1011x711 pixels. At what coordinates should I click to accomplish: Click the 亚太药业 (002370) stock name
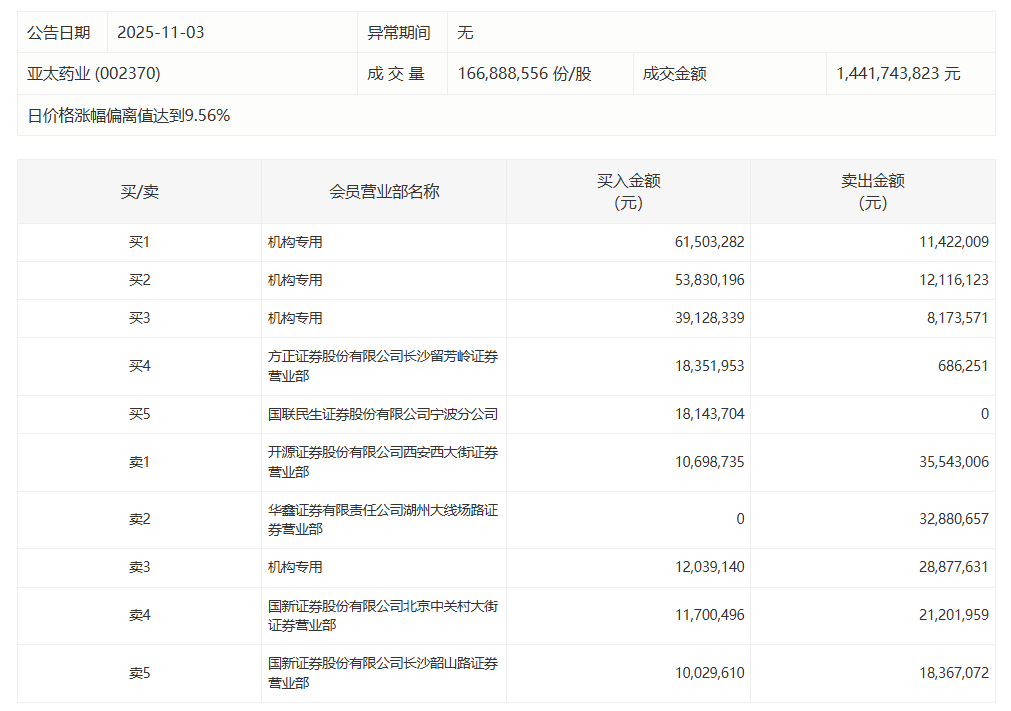click(x=94, y=74)
